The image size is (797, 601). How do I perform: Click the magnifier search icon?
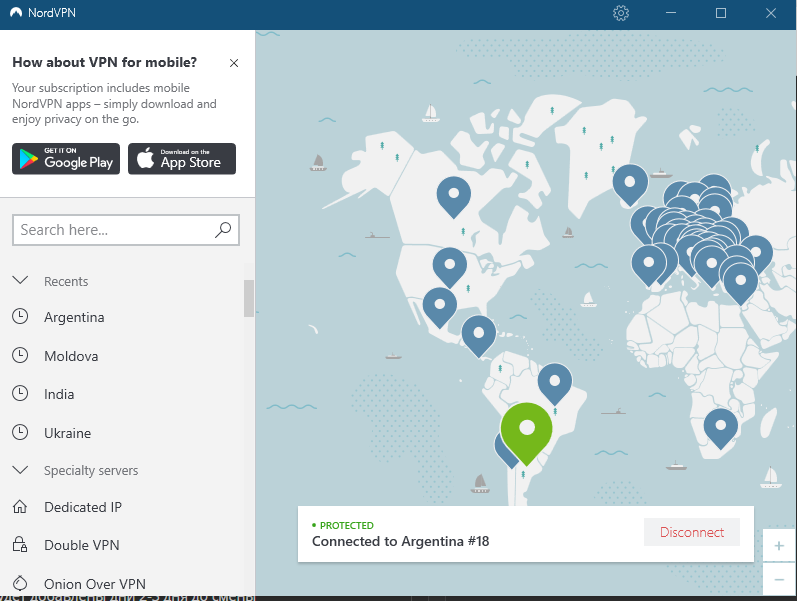(223, 230)
